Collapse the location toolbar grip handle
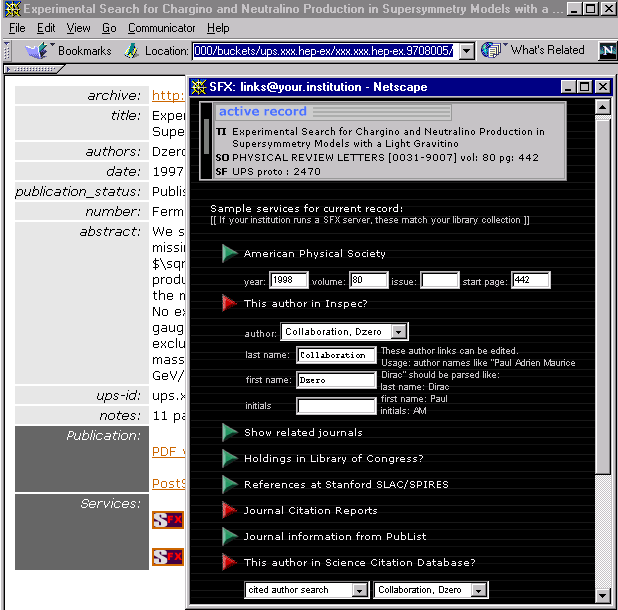Screen dimensions: 618x610 click(7, 51)
